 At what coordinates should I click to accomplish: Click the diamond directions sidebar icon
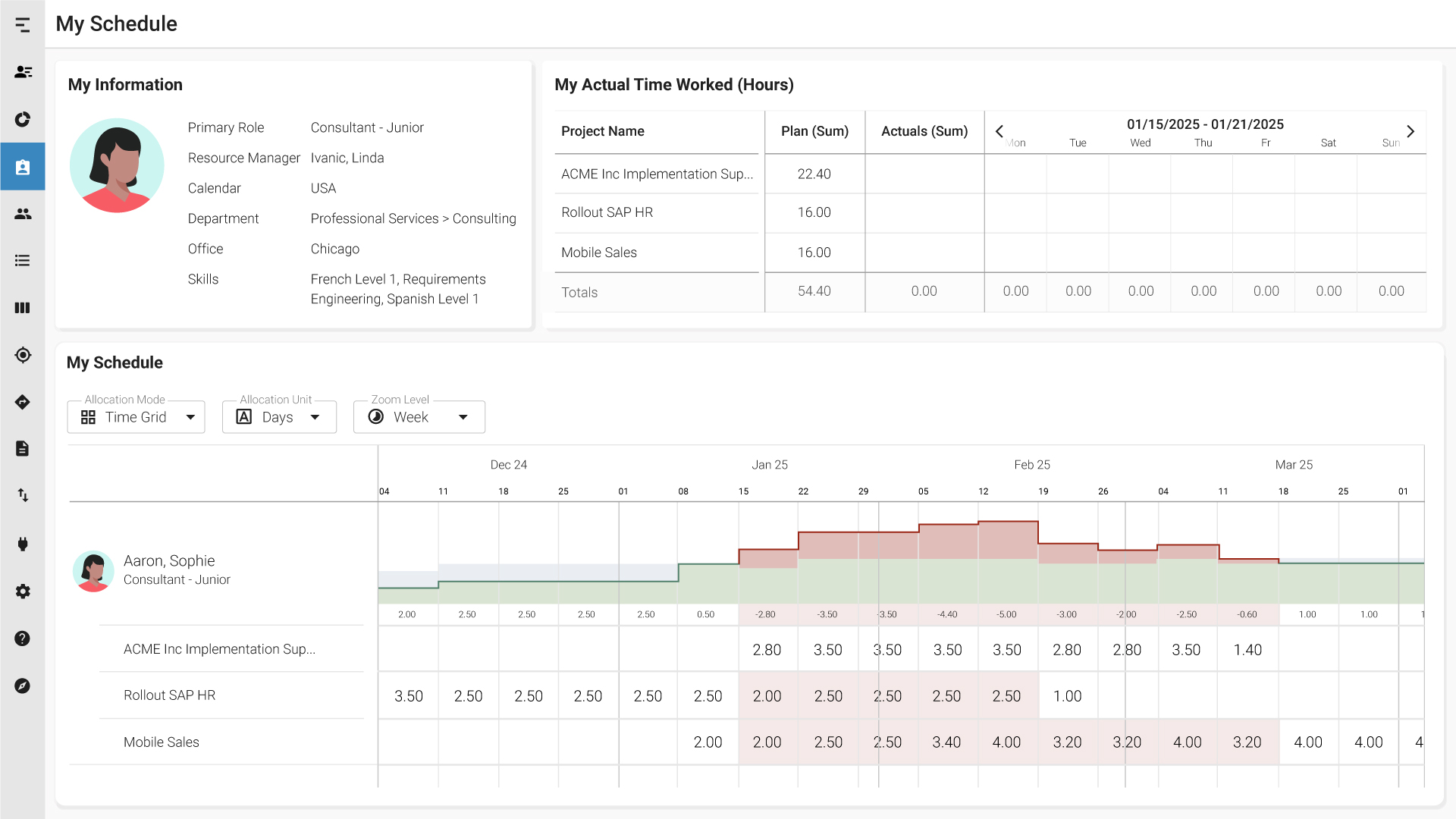[x=23, y=402]
